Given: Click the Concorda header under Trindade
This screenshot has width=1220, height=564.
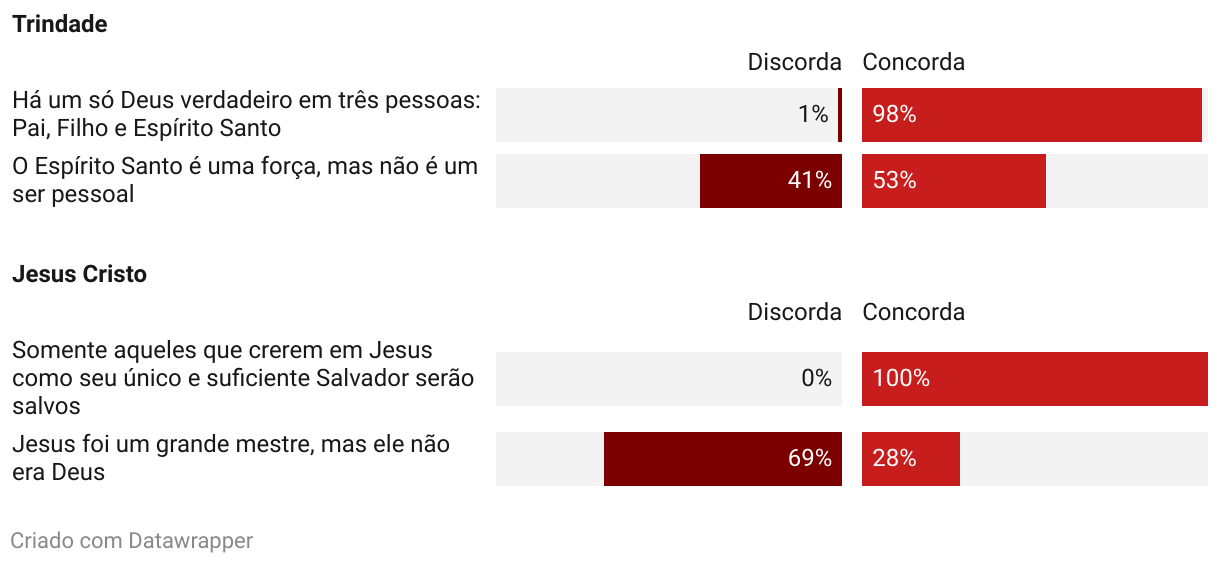Looking at the screenshot, I should [914, 62].
